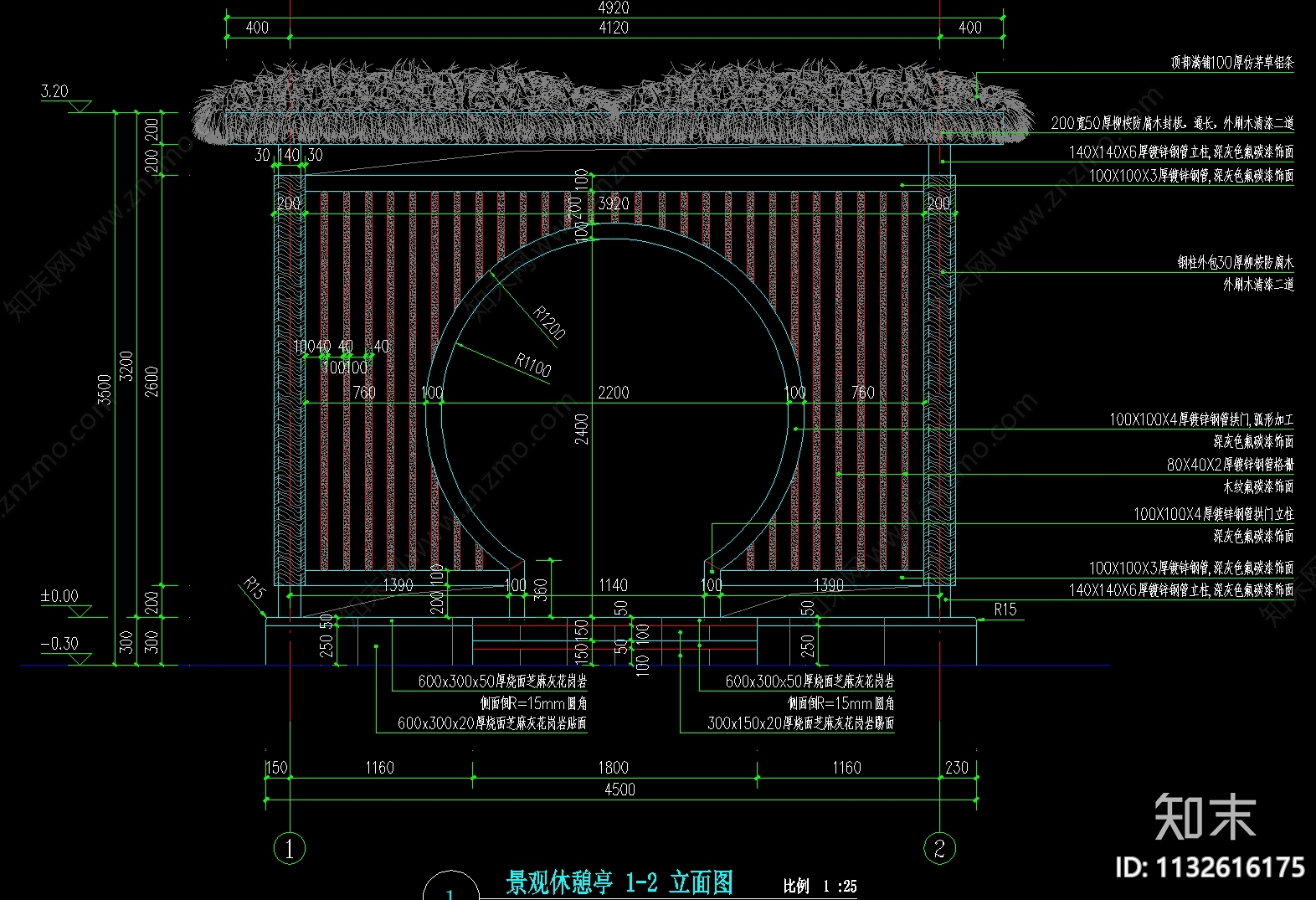This screenshot has width=1316, height=900.
Task: Select the vertical dimension '3500'
Action: coord(105,389)
